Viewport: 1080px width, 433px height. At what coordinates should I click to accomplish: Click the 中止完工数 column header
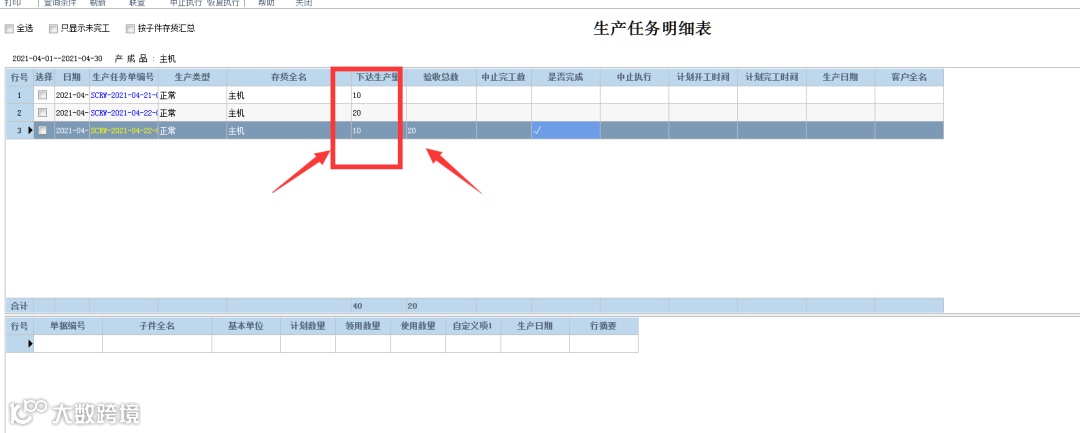point(503,77)
